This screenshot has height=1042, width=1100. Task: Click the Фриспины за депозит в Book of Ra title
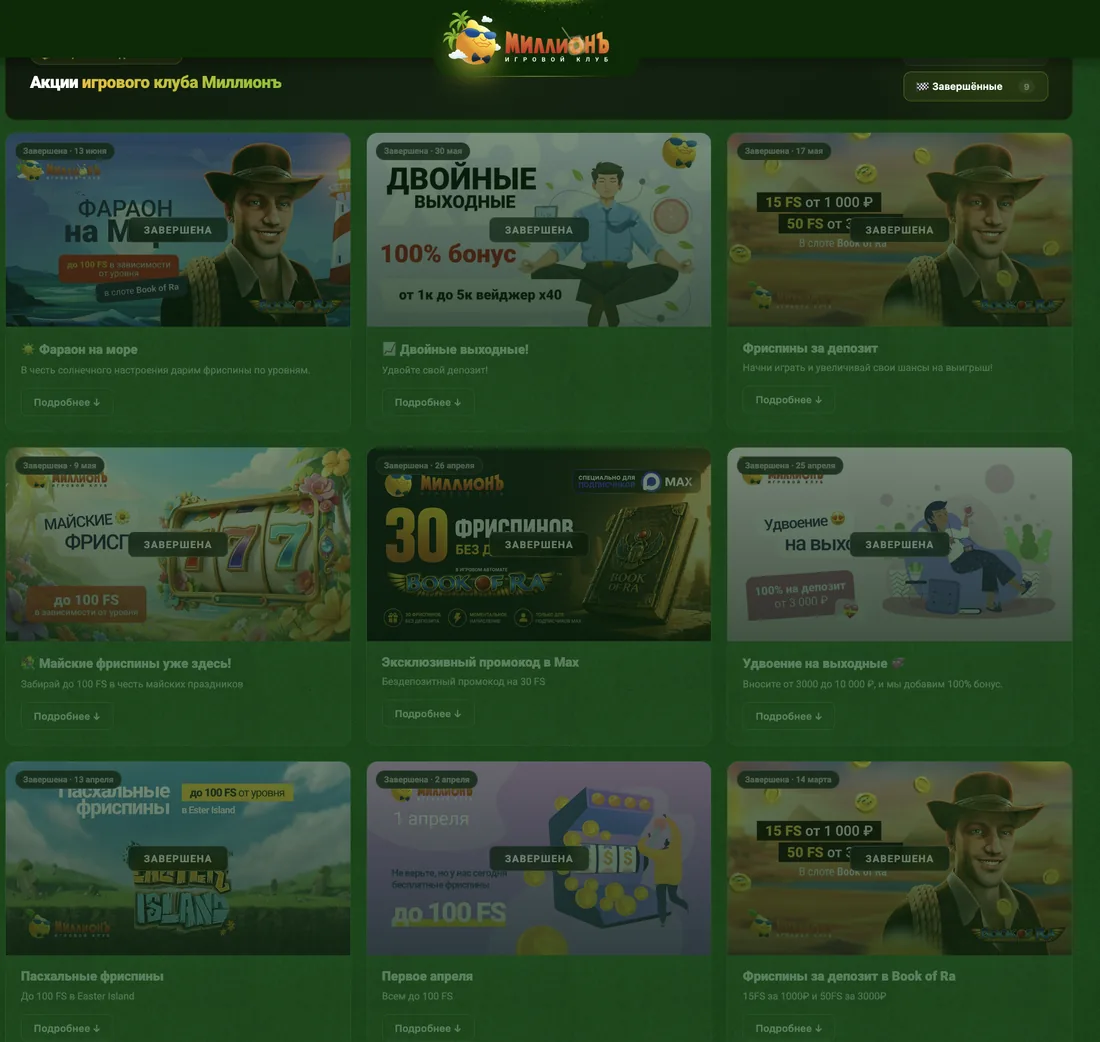point(848,976)
